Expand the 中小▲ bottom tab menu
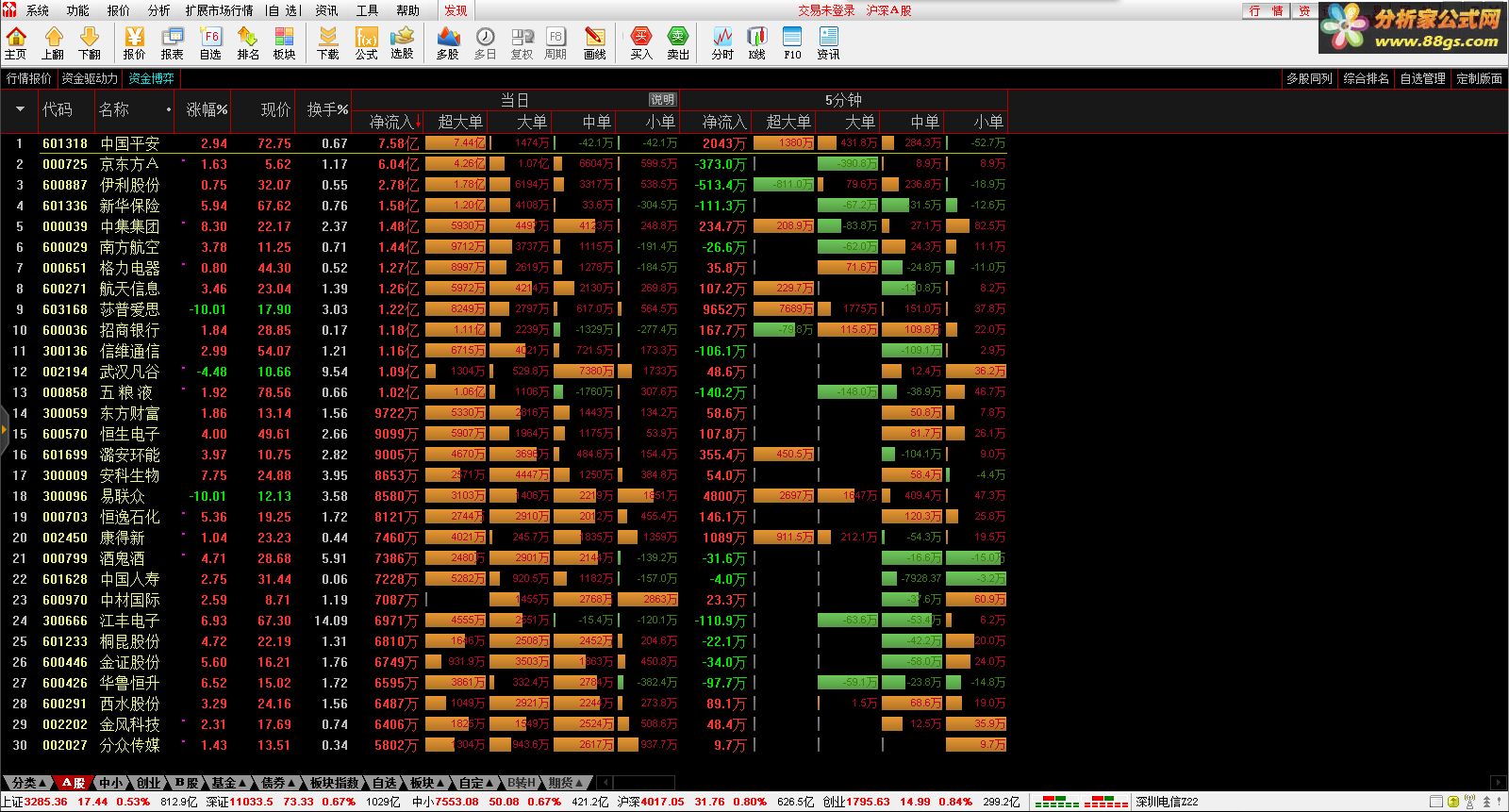Viewport: 1509px width, 812px height. (x=111, y=783)
